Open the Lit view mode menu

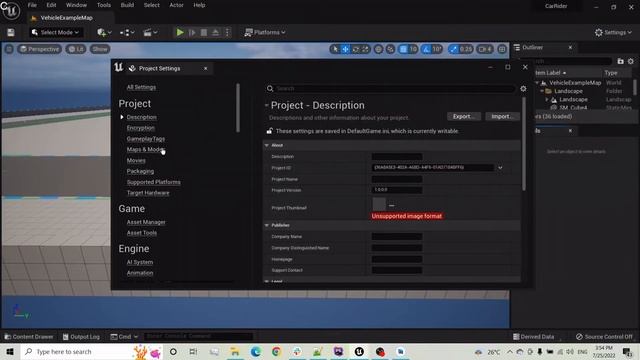(76, 49)
